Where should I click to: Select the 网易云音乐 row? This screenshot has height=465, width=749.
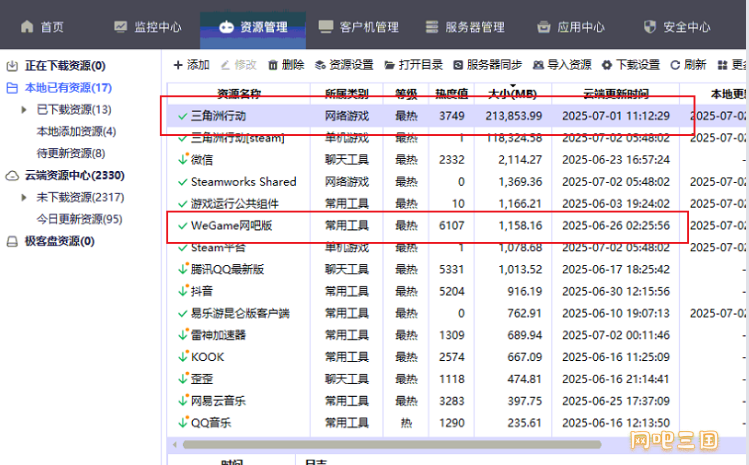(x=456, y=401)
